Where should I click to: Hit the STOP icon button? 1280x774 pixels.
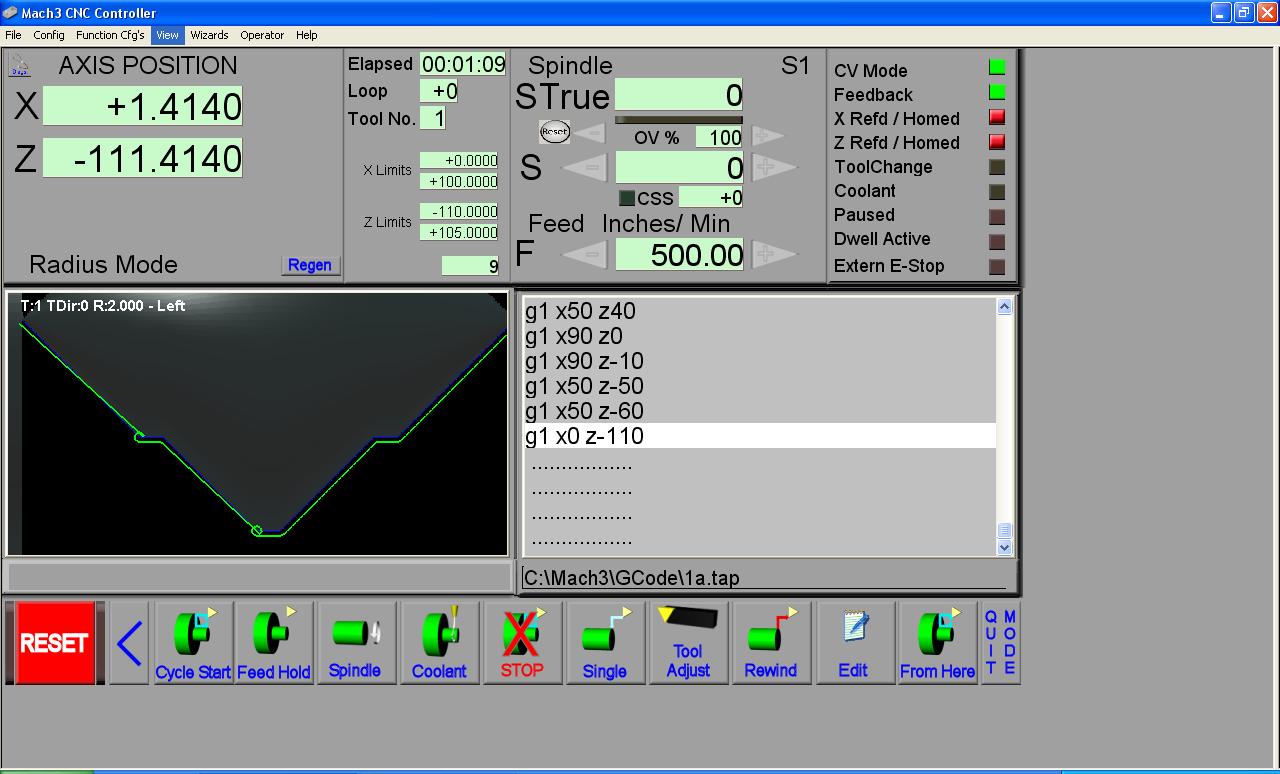click(x=522, y=642)
